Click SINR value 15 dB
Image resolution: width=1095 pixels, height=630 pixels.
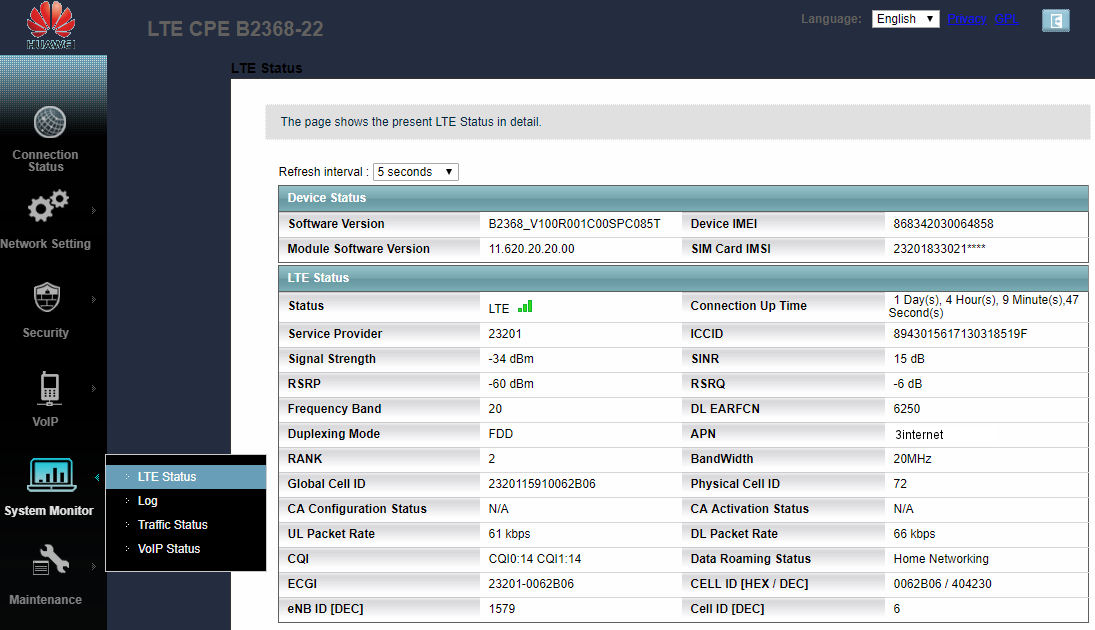point(909,359)
